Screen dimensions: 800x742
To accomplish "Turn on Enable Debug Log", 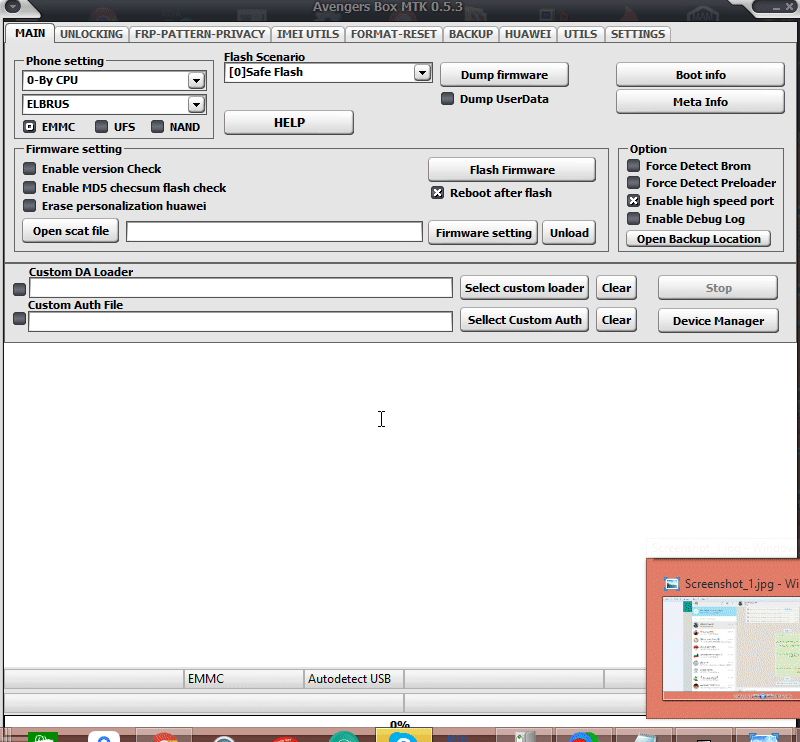I will (633, 218).
